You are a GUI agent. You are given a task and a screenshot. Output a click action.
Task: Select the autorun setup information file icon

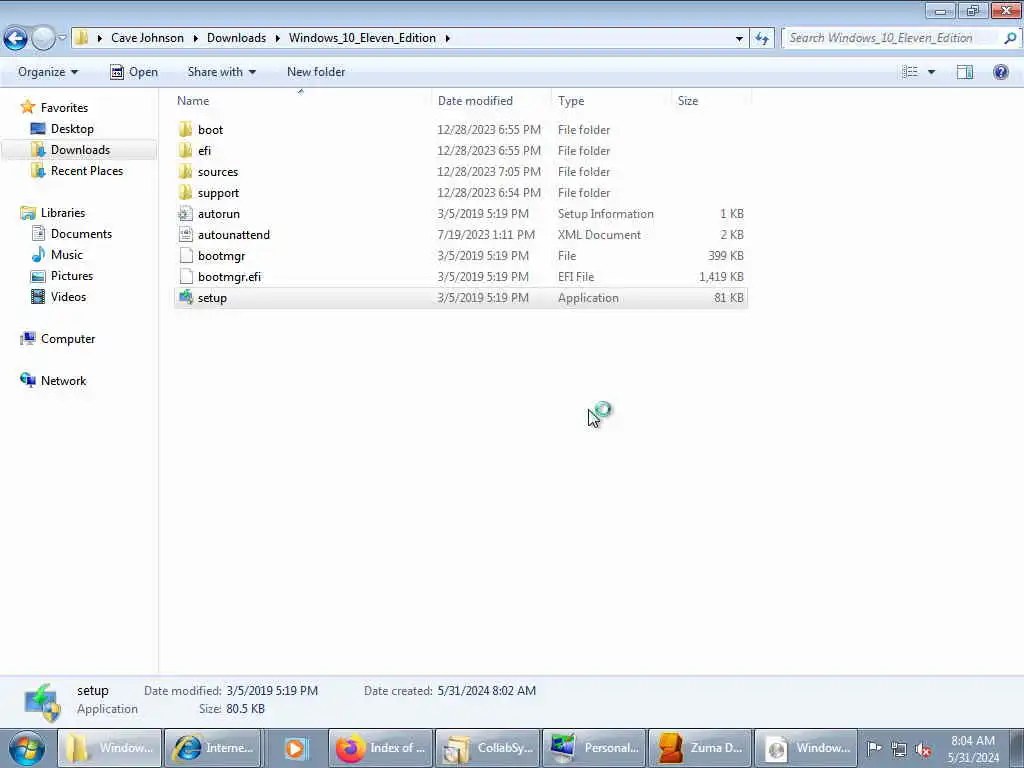185,214
